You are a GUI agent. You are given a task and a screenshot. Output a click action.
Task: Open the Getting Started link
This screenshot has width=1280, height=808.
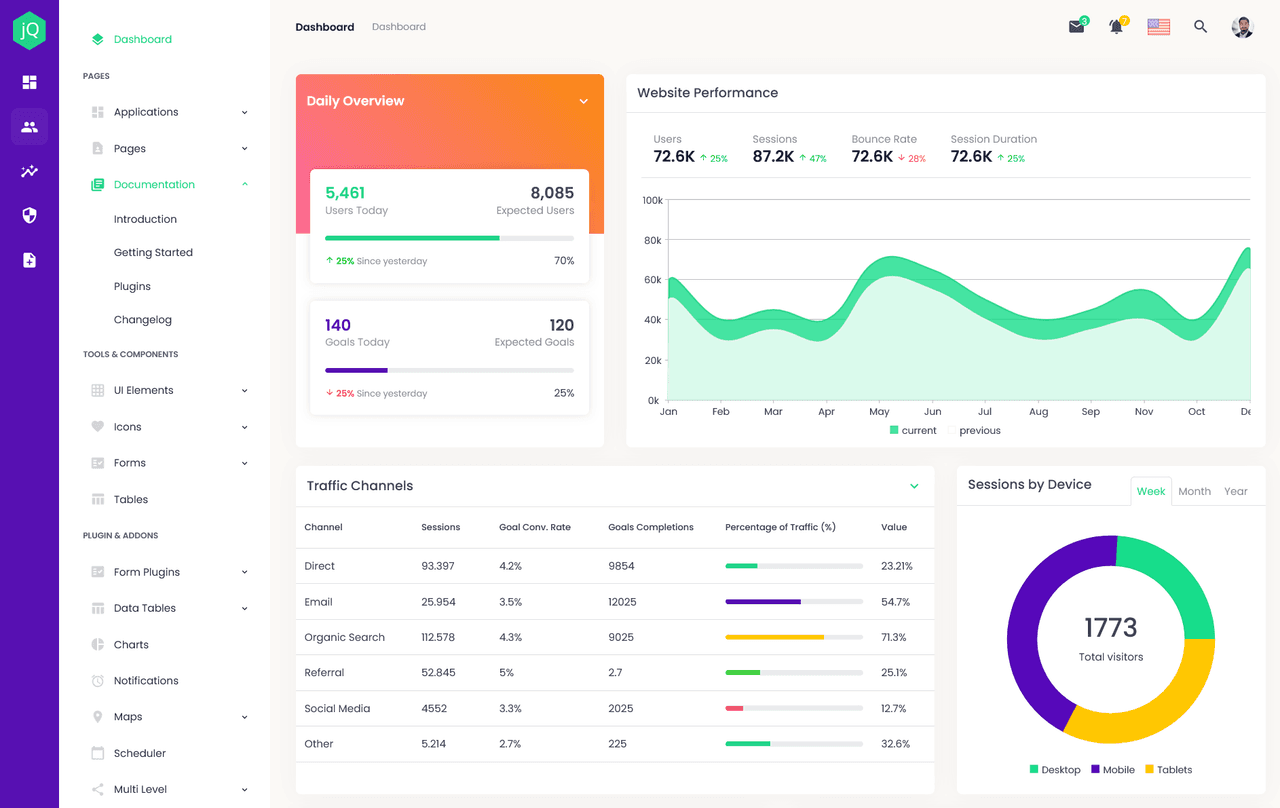153,253
